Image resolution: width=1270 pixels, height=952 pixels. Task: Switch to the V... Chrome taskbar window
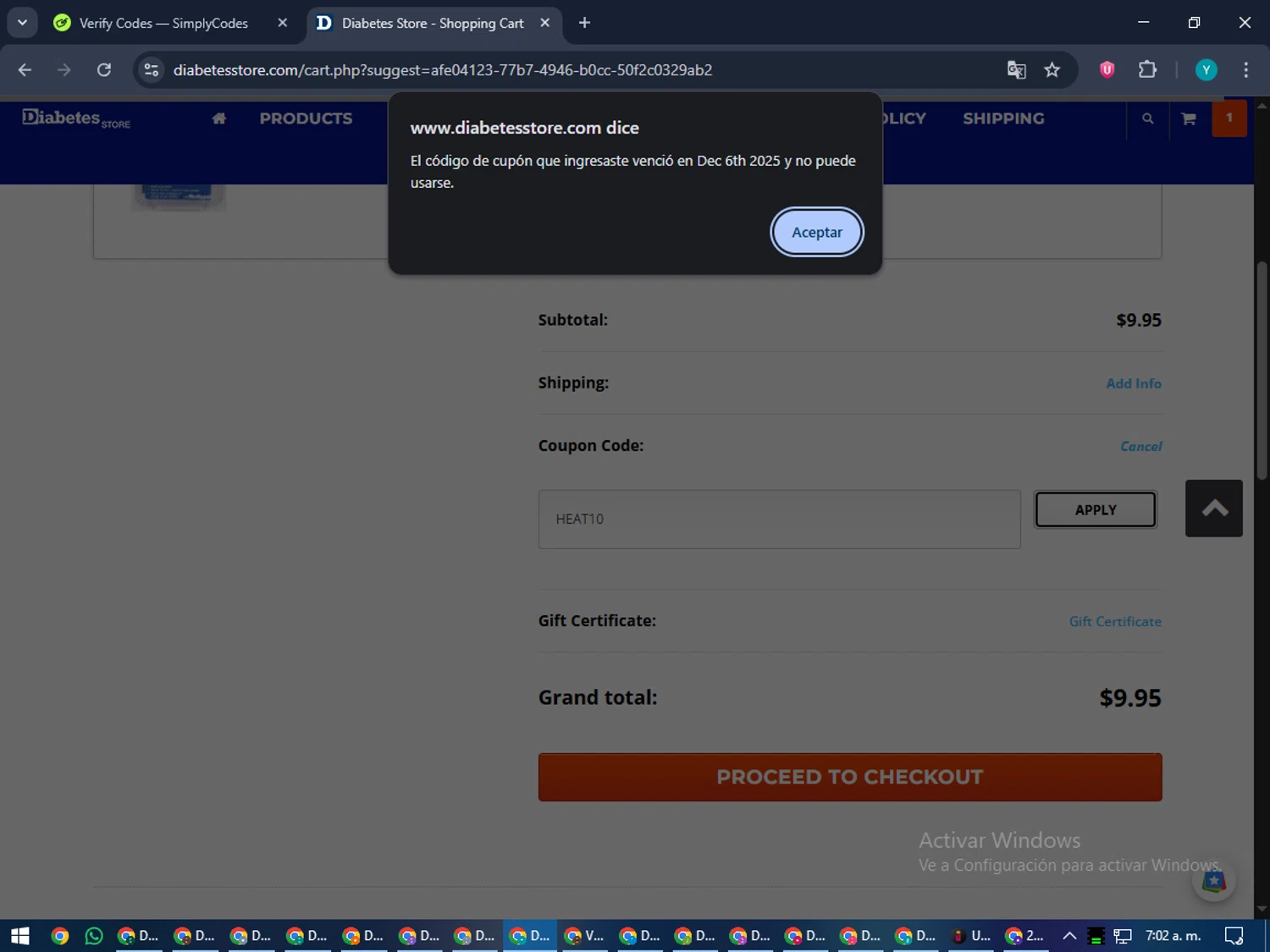coord(585,935)
